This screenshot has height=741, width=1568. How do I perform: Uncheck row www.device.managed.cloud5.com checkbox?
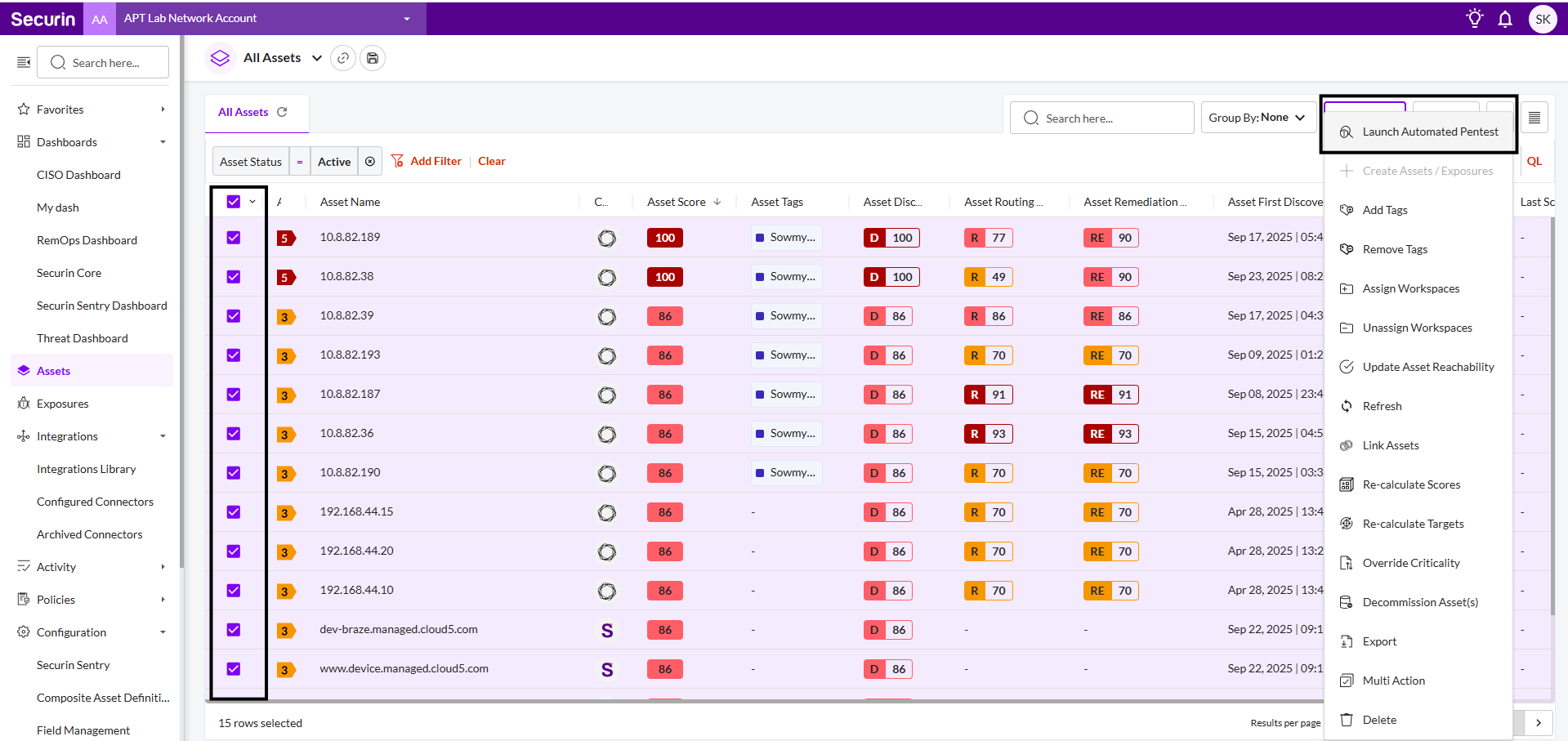click(234, 669)
